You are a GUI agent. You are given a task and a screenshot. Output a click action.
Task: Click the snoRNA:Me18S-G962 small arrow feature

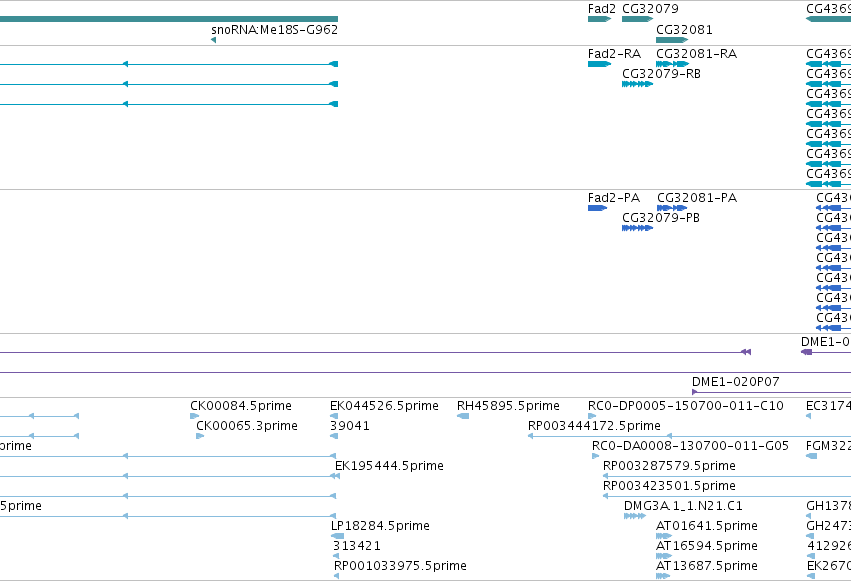213,40
